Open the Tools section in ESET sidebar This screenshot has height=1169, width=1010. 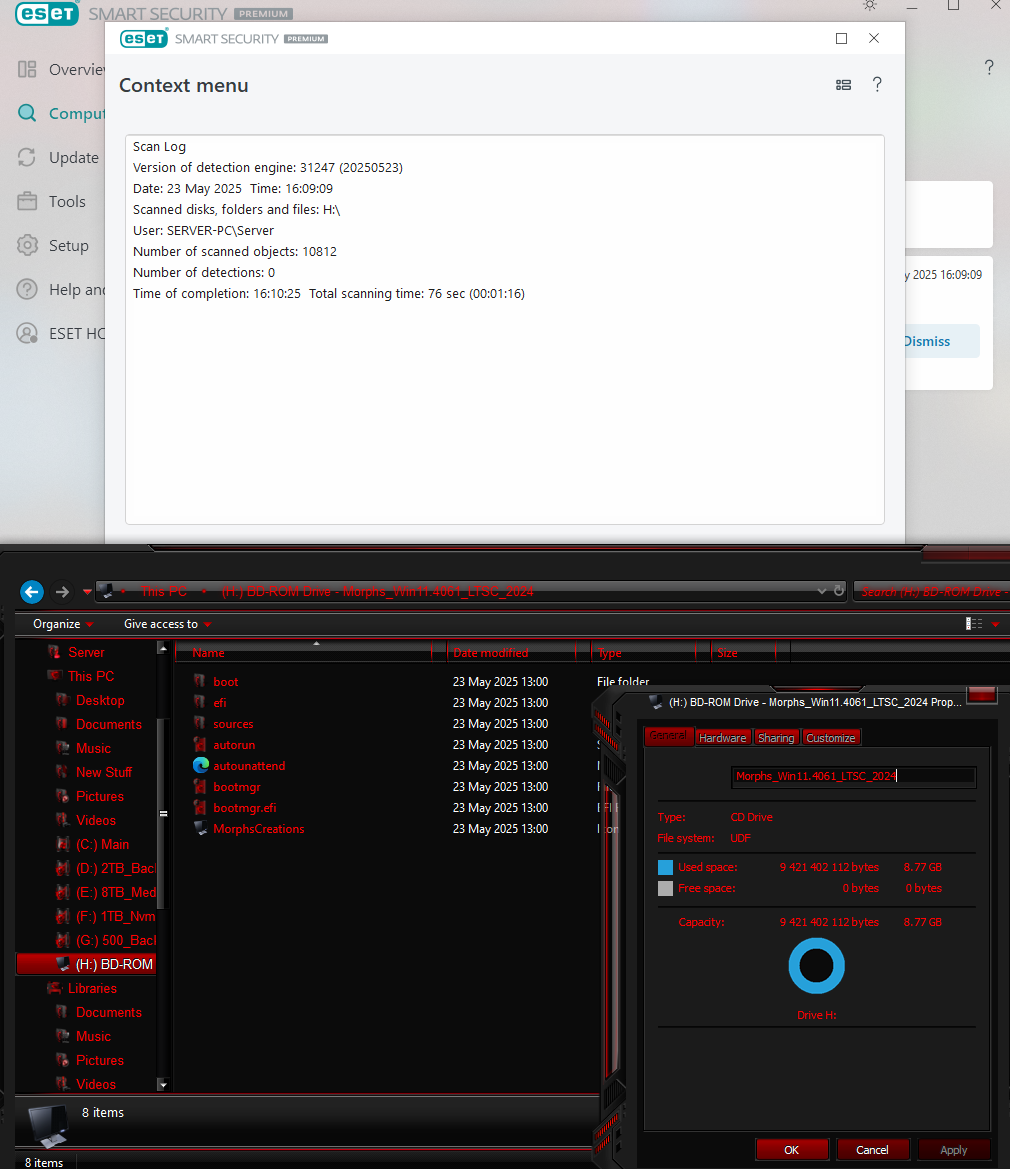click(x=51, y=201)
